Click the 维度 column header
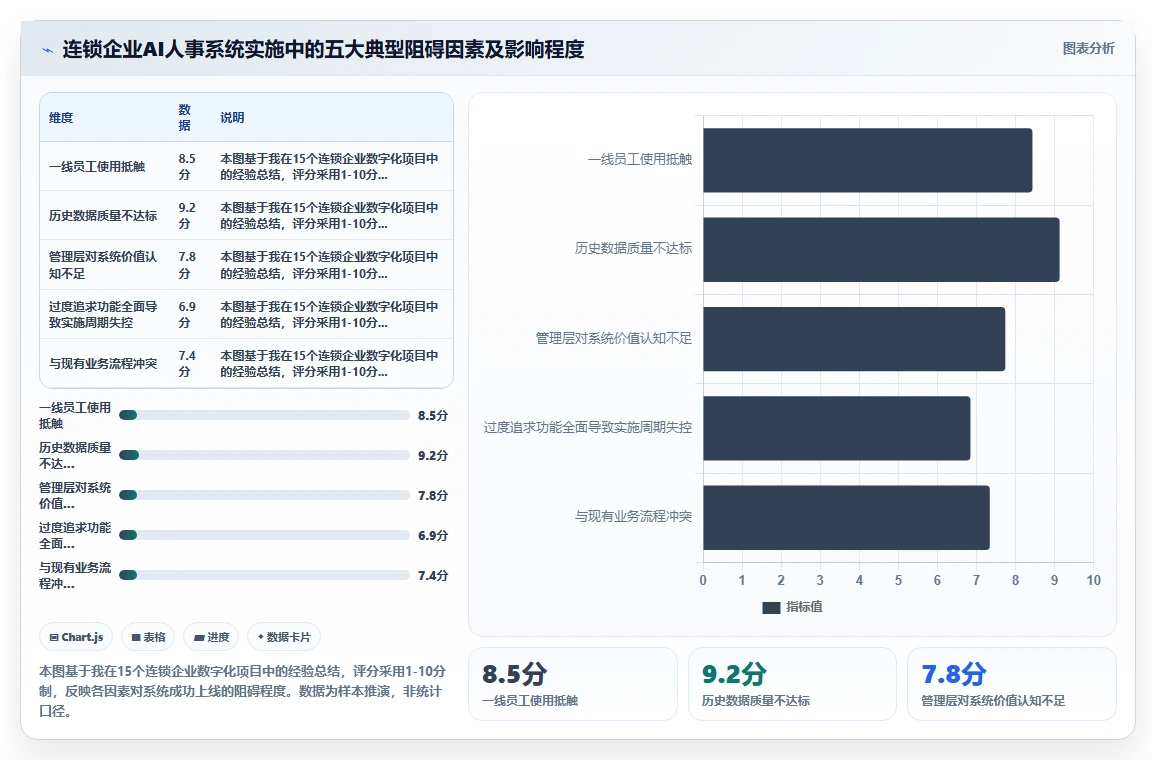 click(x=61, y=117)
